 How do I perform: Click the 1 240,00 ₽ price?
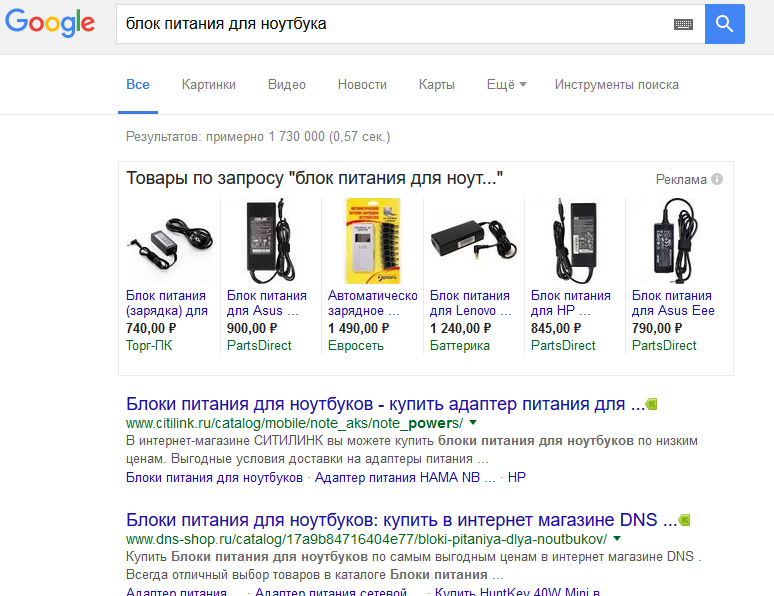coord(460,328)
